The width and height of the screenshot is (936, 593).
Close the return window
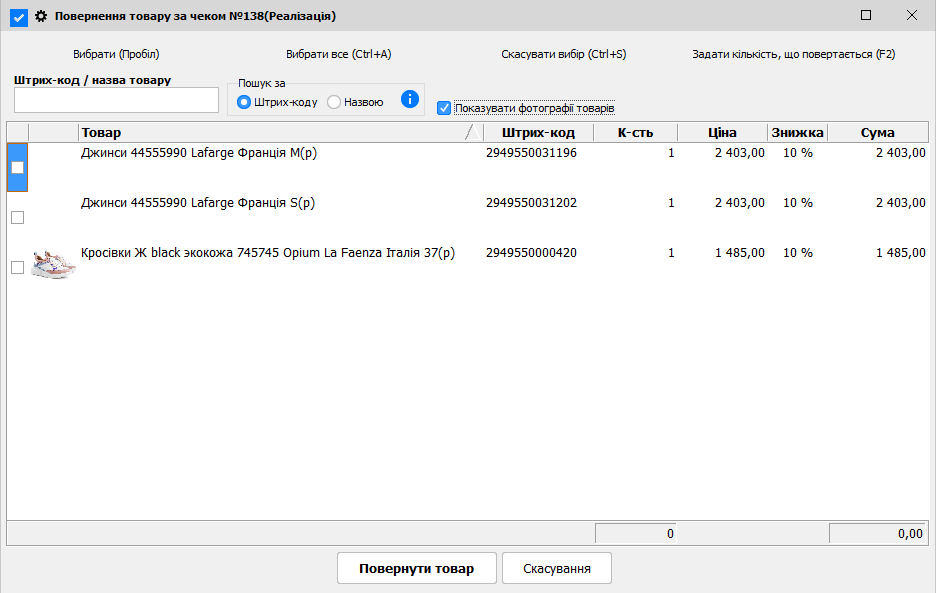(x=911, y=15)
